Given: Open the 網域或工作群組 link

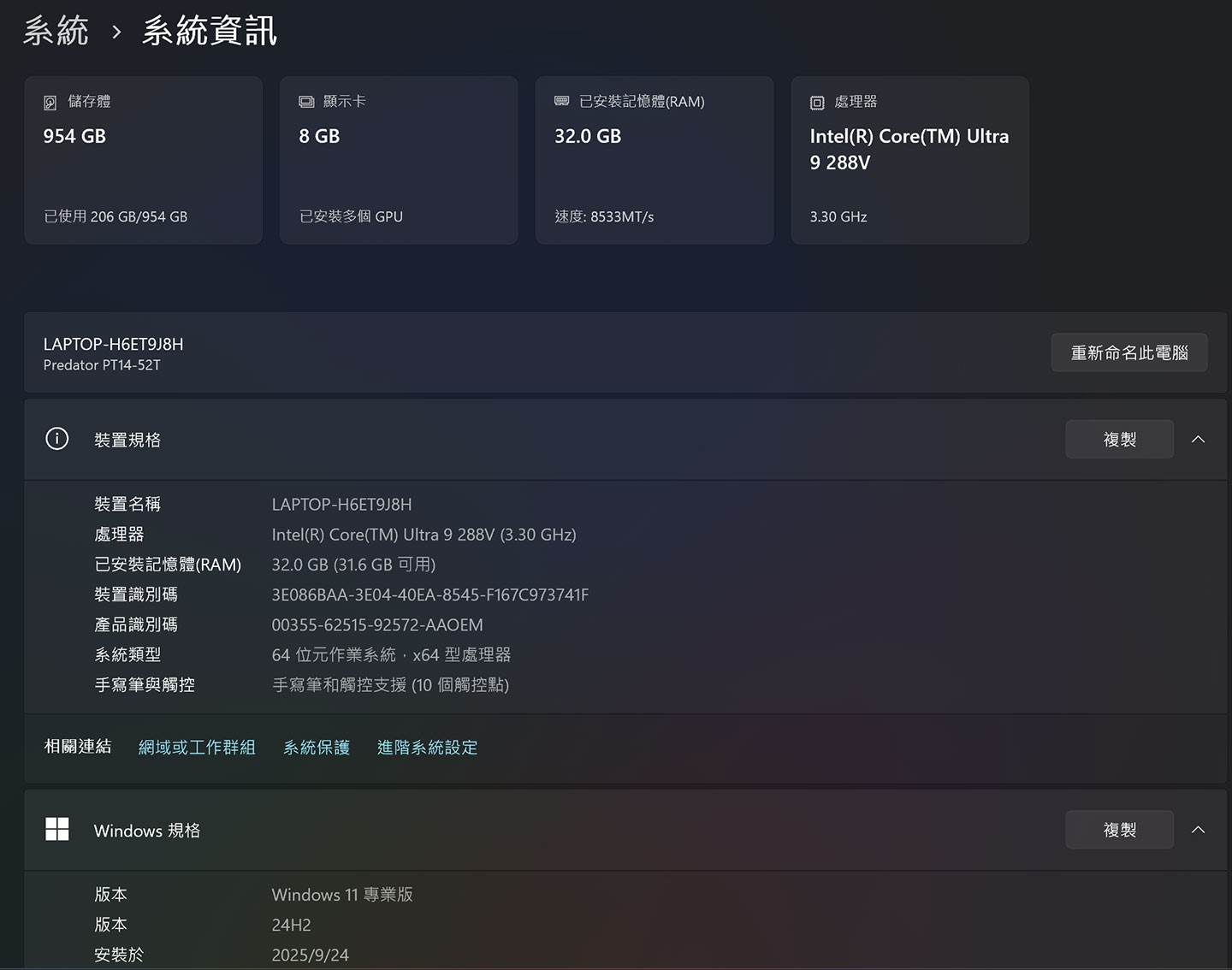Looking at the screenshot, I should coord(197,747).
